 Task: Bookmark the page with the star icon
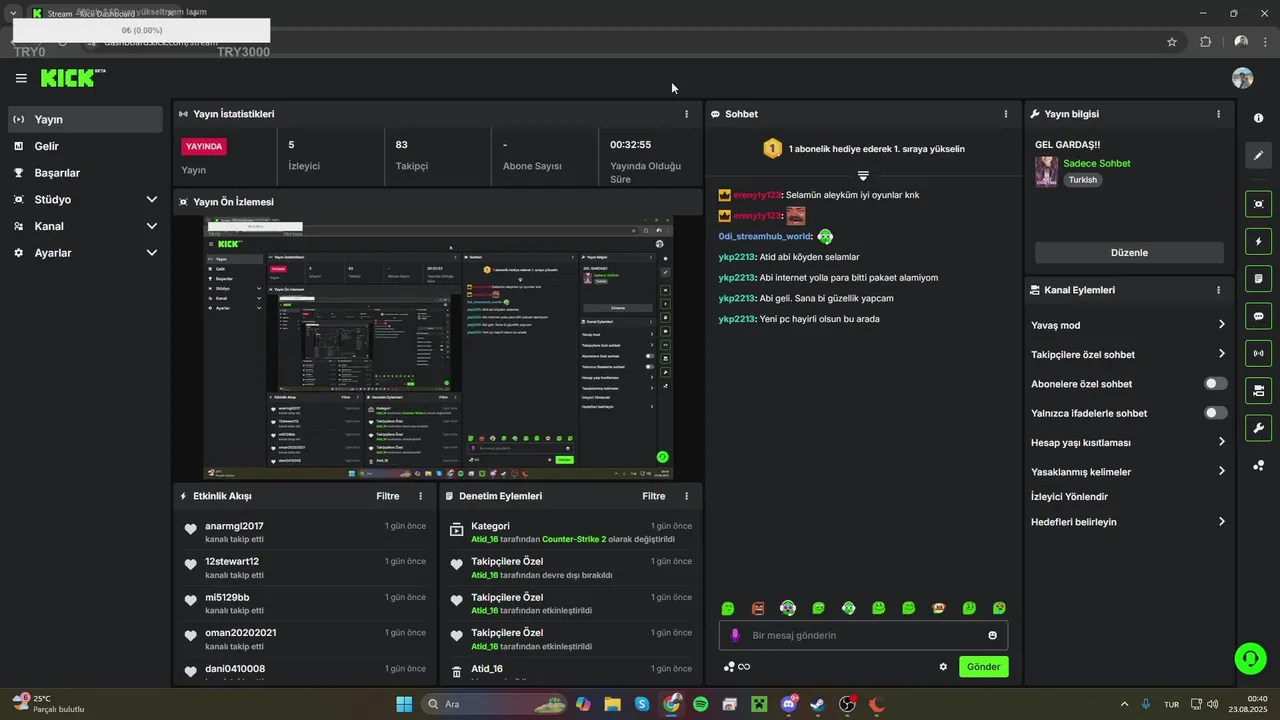click(x=1172, y=42)
